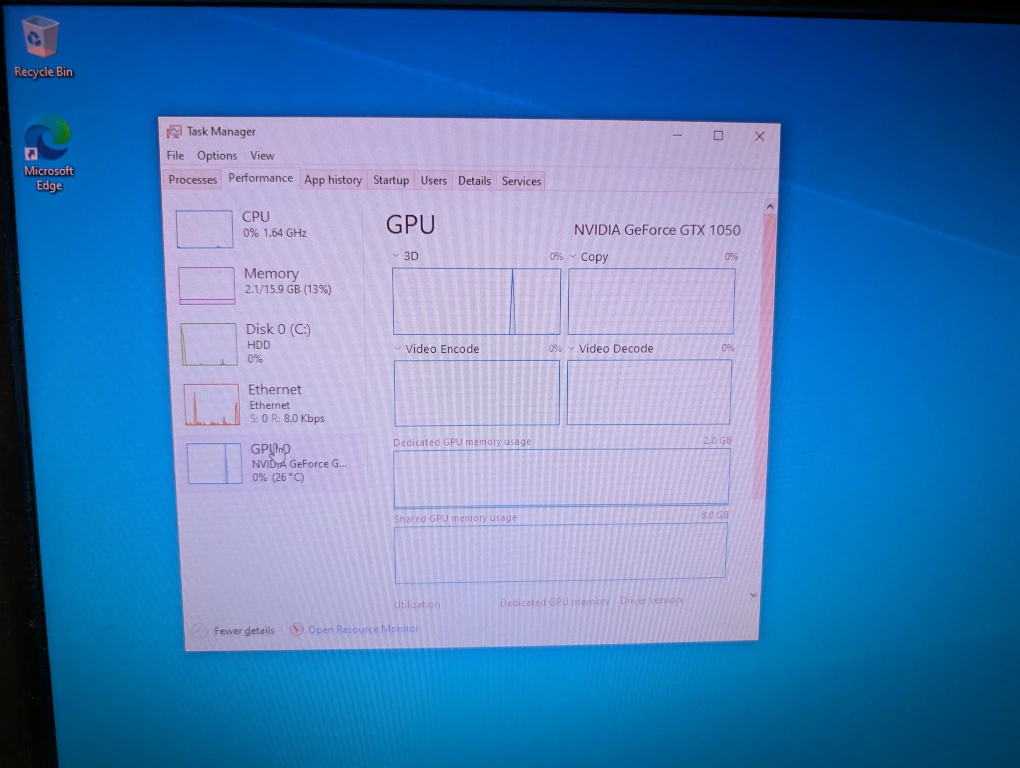Select the GPU 0 mini graph thumbnail

tap(215, 463)
